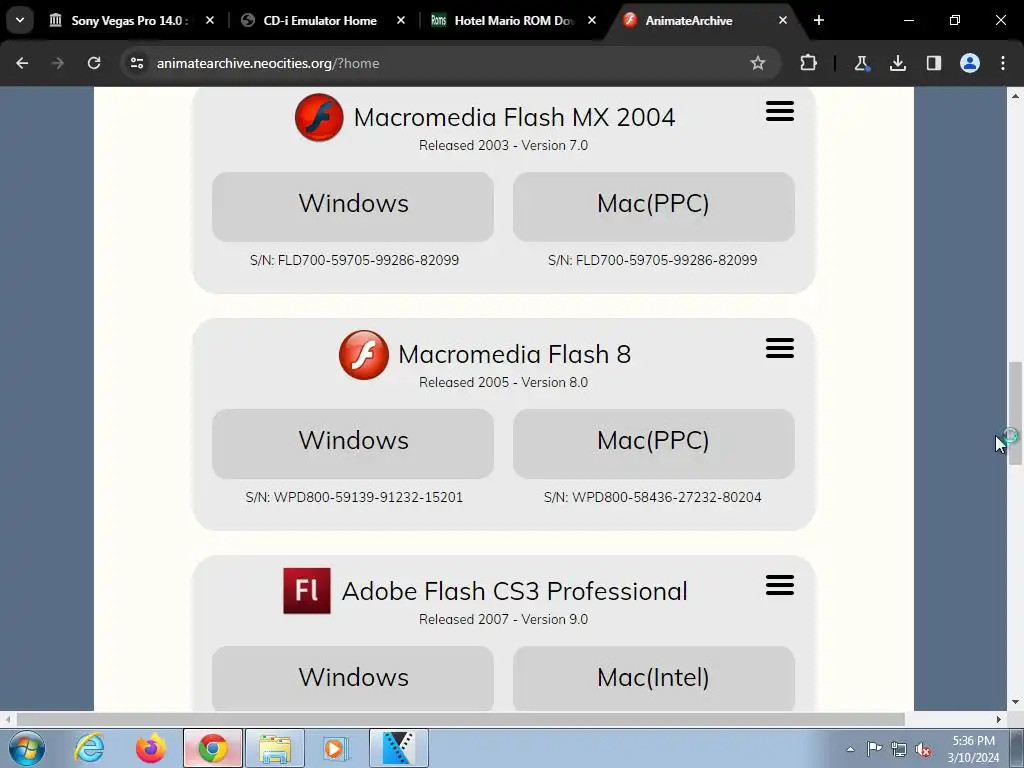Show Chrome downloads
The width and height of the screenshot is (1024, 768).
[x=898, y=63]
